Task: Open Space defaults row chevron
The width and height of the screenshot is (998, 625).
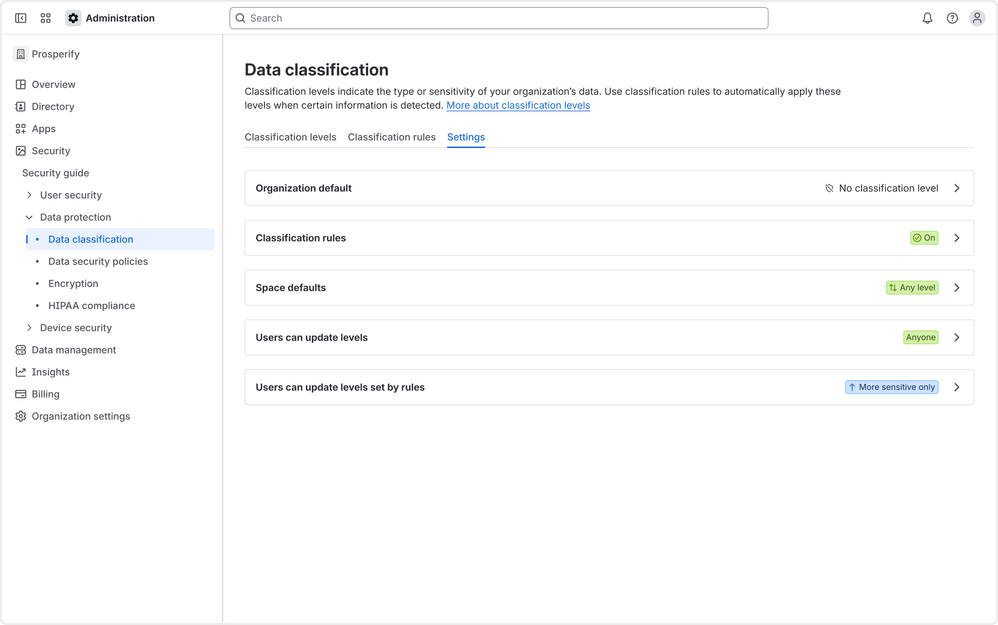Action: click(957, 288)
